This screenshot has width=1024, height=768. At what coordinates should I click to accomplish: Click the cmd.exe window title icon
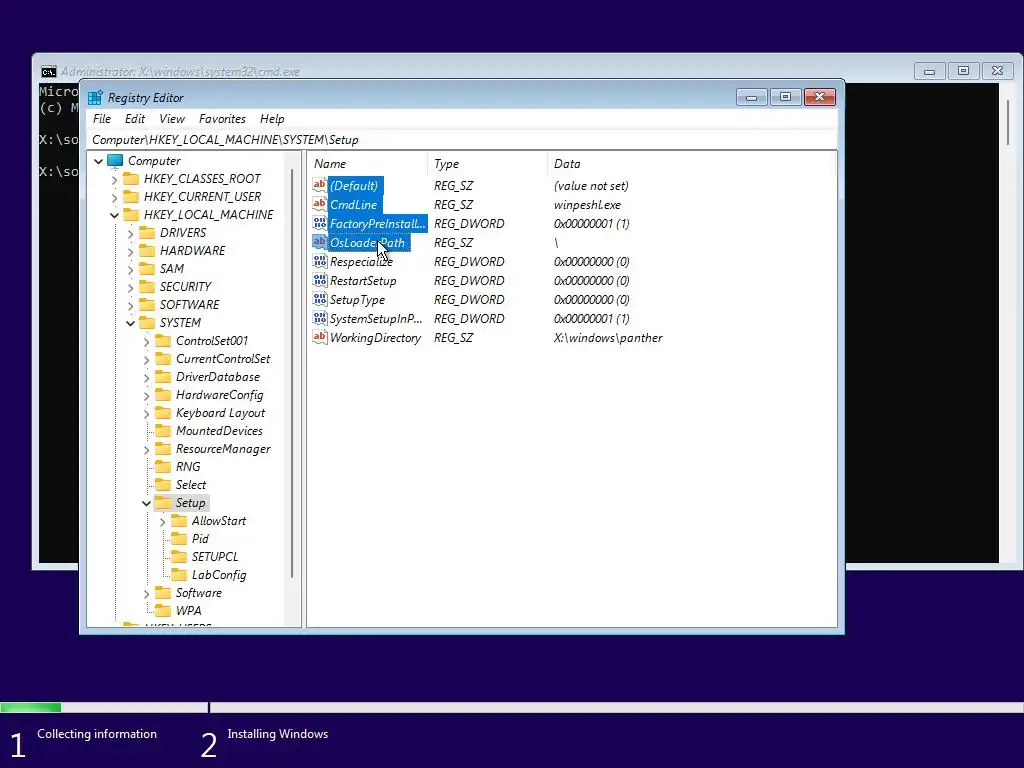pyautogui.click(x=49, y=71)
